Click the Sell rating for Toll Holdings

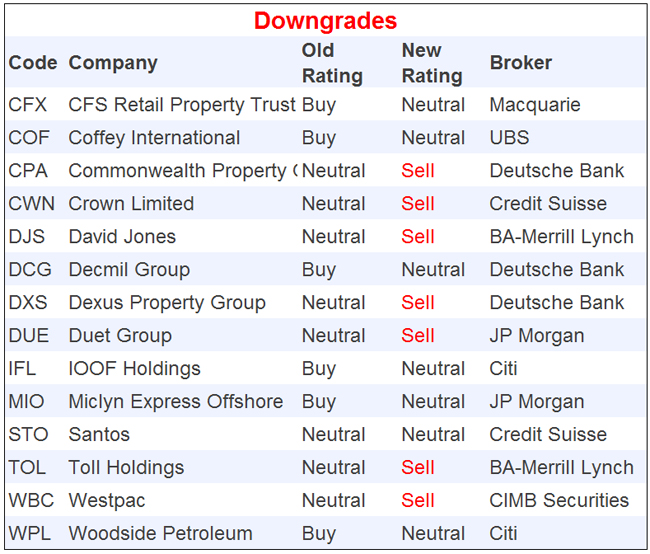pyautogui.click(x=418, y=468)
